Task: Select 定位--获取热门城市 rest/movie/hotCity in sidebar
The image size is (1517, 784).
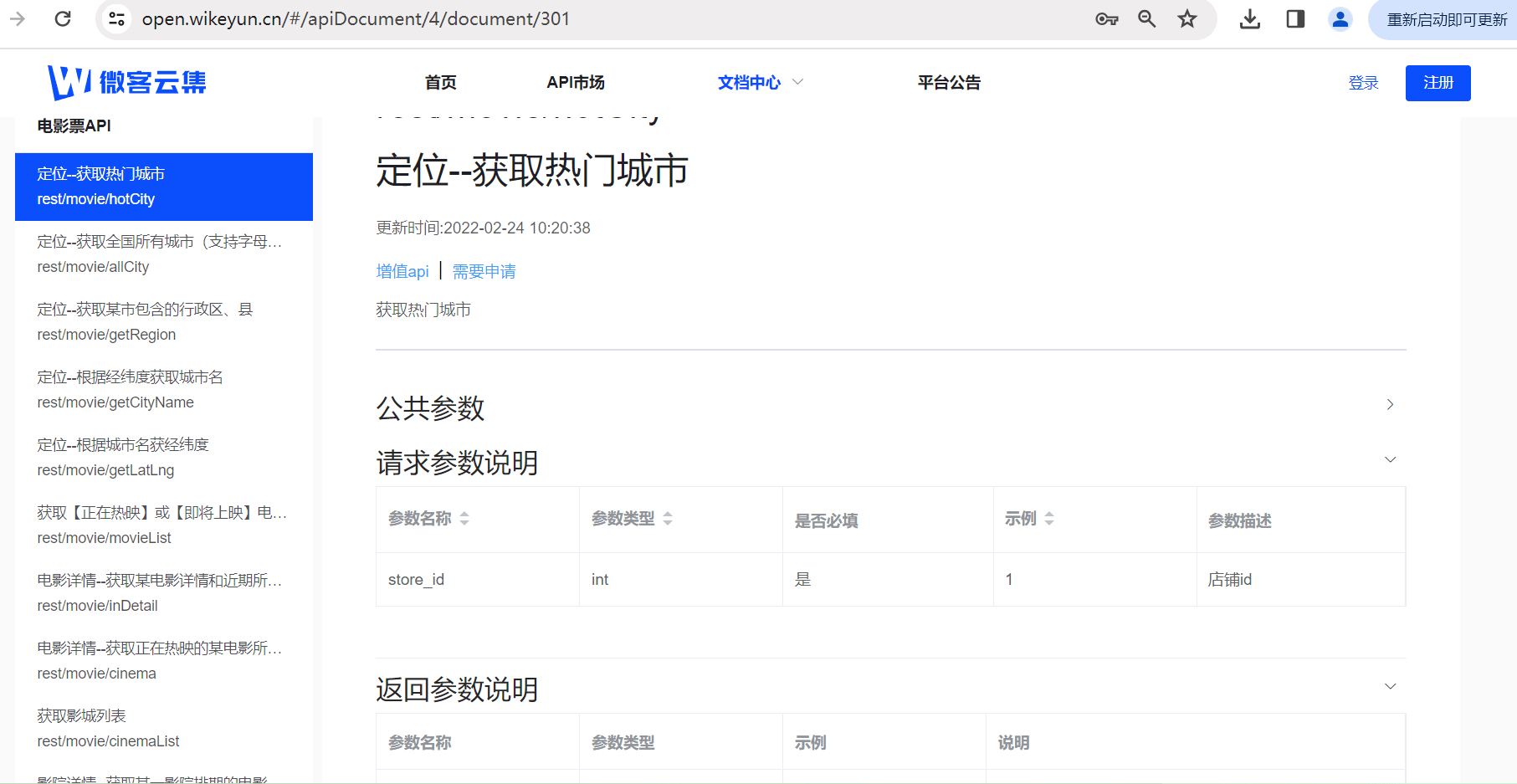Action: (x=164, y=187)
